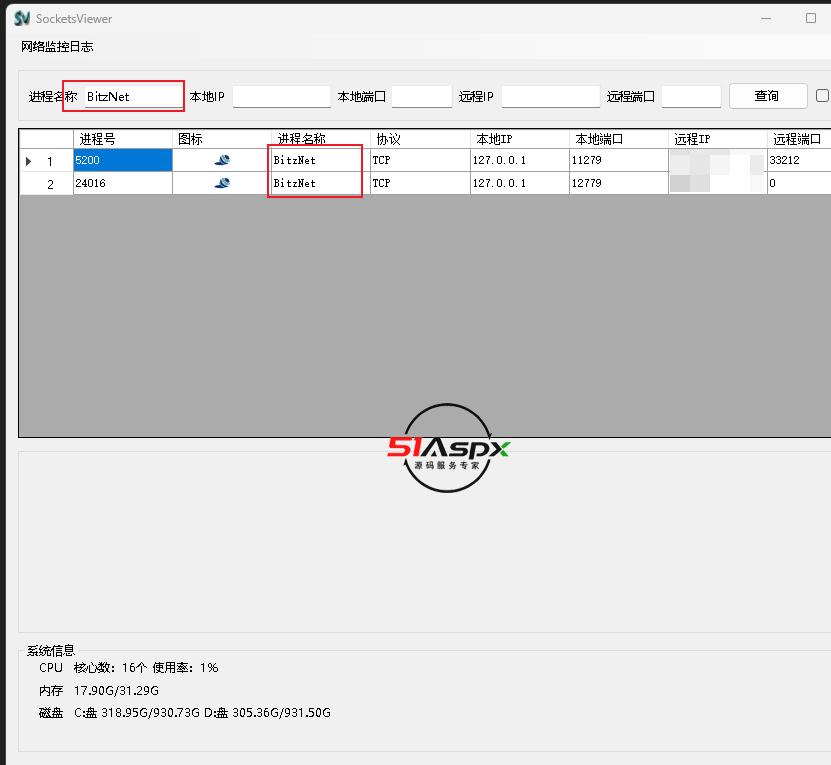The image size is (831, 765).
Task: Click BitzNet name cell in row 2
Action: (x=321, y=183)
